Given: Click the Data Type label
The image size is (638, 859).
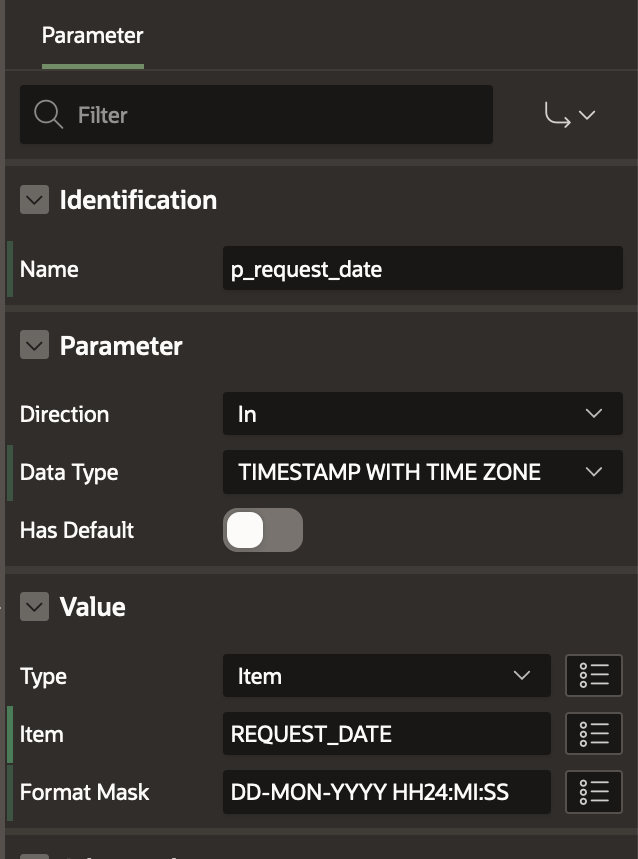Looking at the screenshot, I should click(69, 472).
